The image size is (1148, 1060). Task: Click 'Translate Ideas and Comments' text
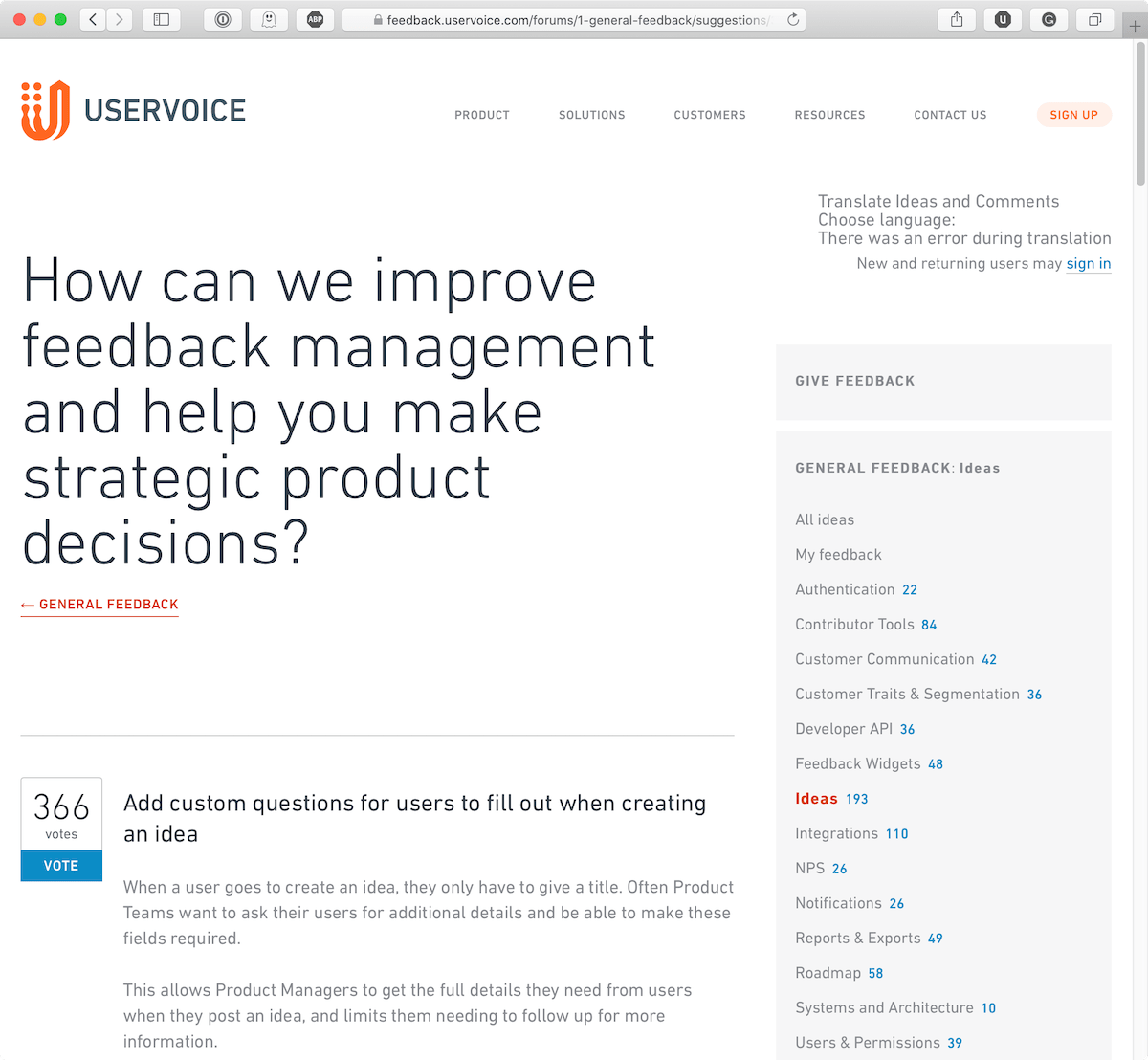(938, 201)
